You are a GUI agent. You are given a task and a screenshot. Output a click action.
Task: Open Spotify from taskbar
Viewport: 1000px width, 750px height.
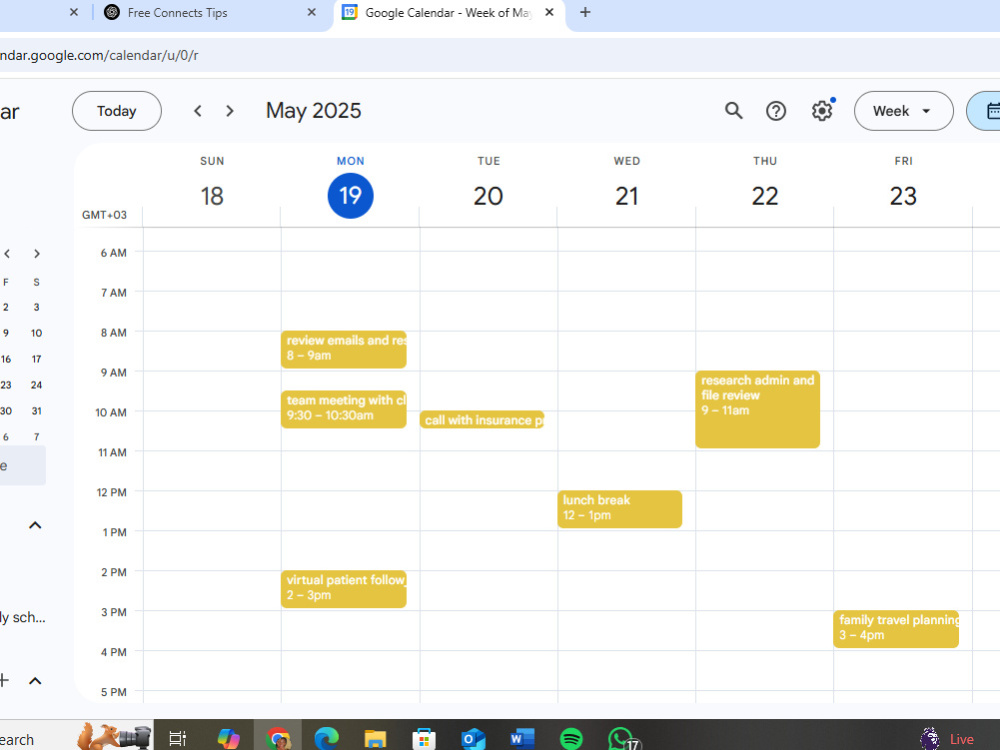[x=571, y=739]
